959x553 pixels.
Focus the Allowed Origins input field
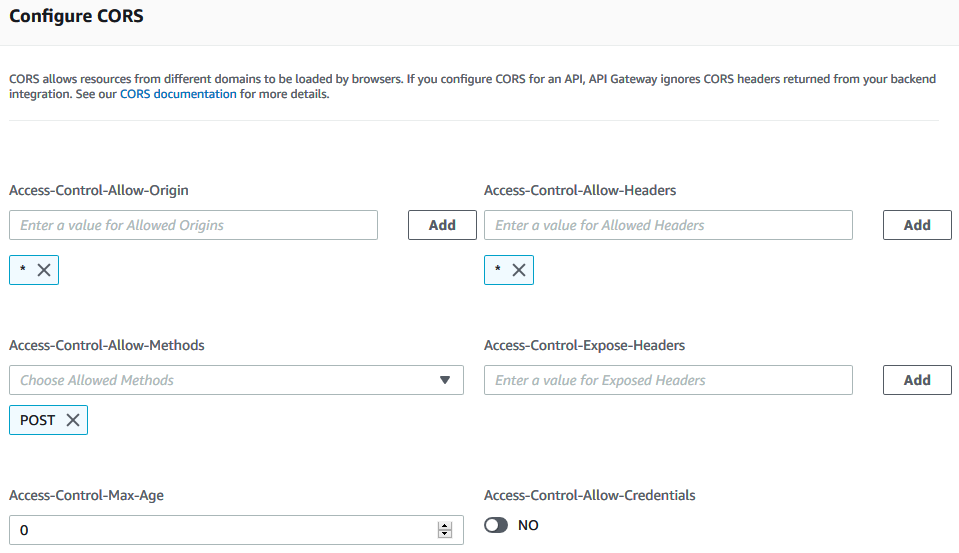point(193,225)
